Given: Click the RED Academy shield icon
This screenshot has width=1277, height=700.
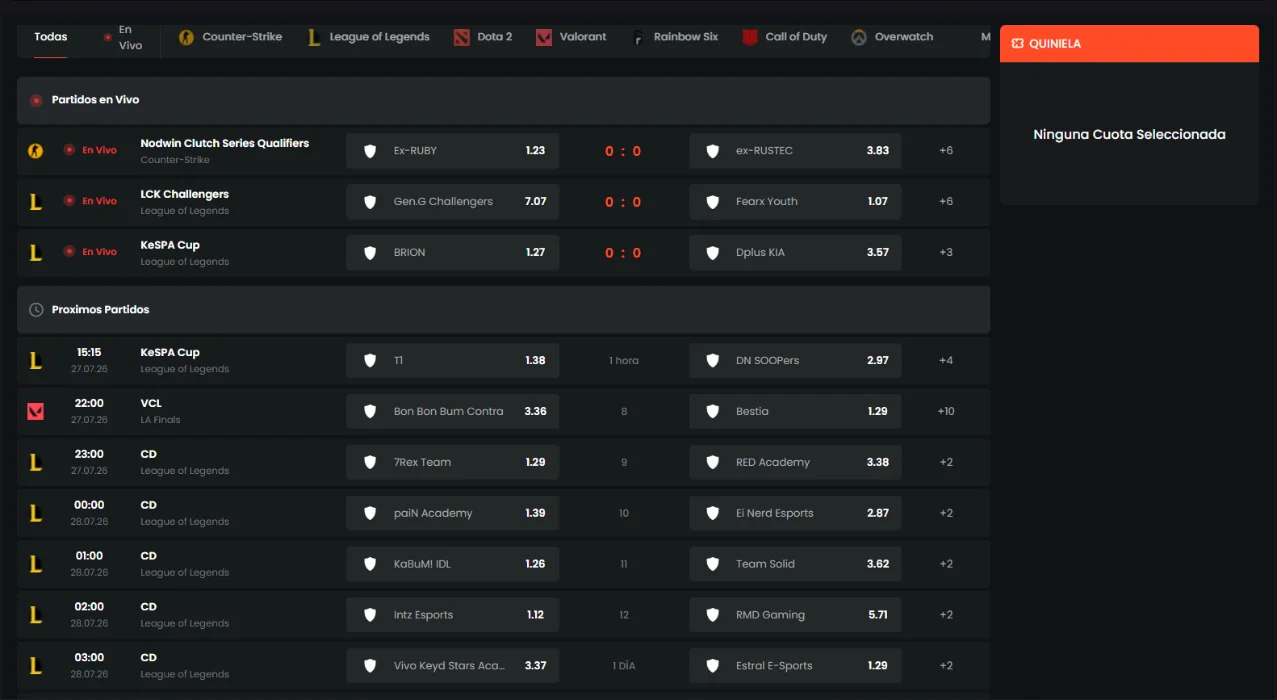Looking at the screenshot, I should pyautogui.click(x=713, y=462).
